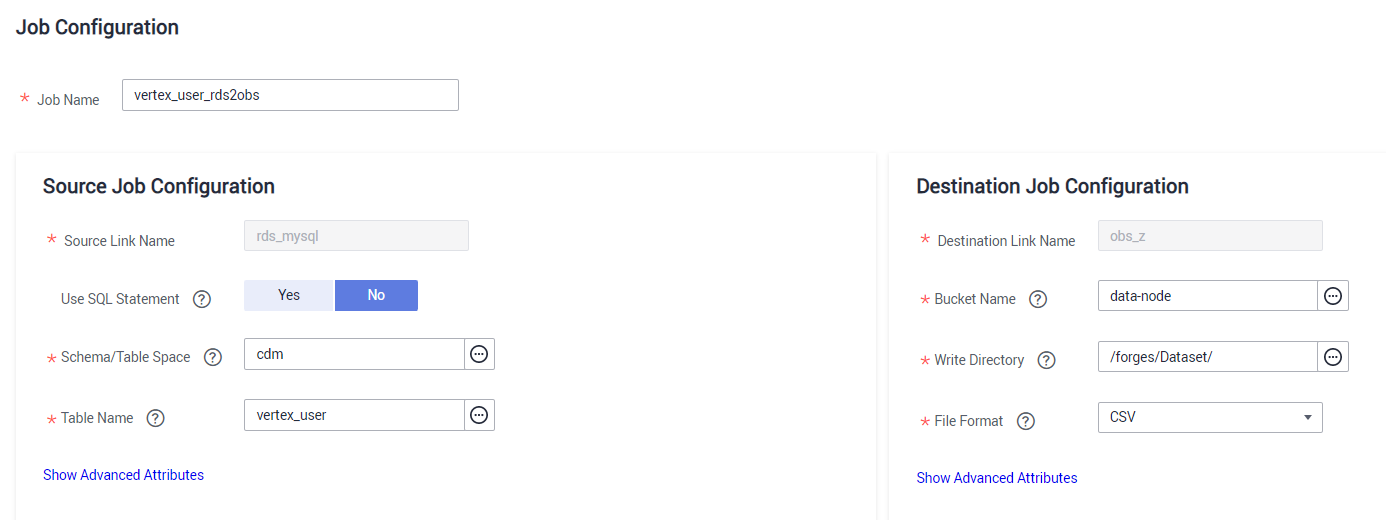Viewport: 1386px width, 520px height.
Task: Open the Write Directory help tooltip
Action: [x=1046, y=360]
